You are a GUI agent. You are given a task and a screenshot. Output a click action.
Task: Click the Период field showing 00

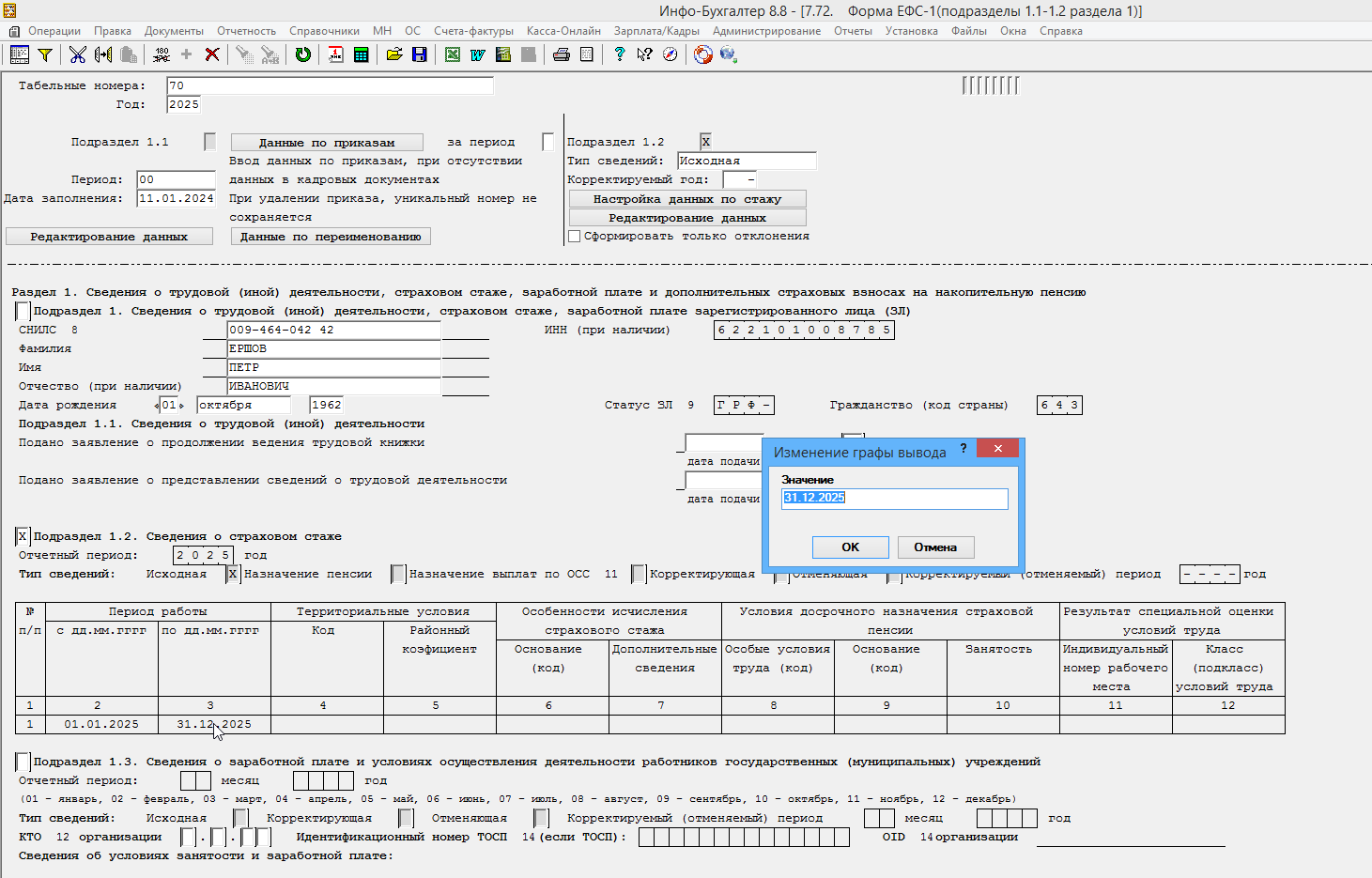point(177,179)
